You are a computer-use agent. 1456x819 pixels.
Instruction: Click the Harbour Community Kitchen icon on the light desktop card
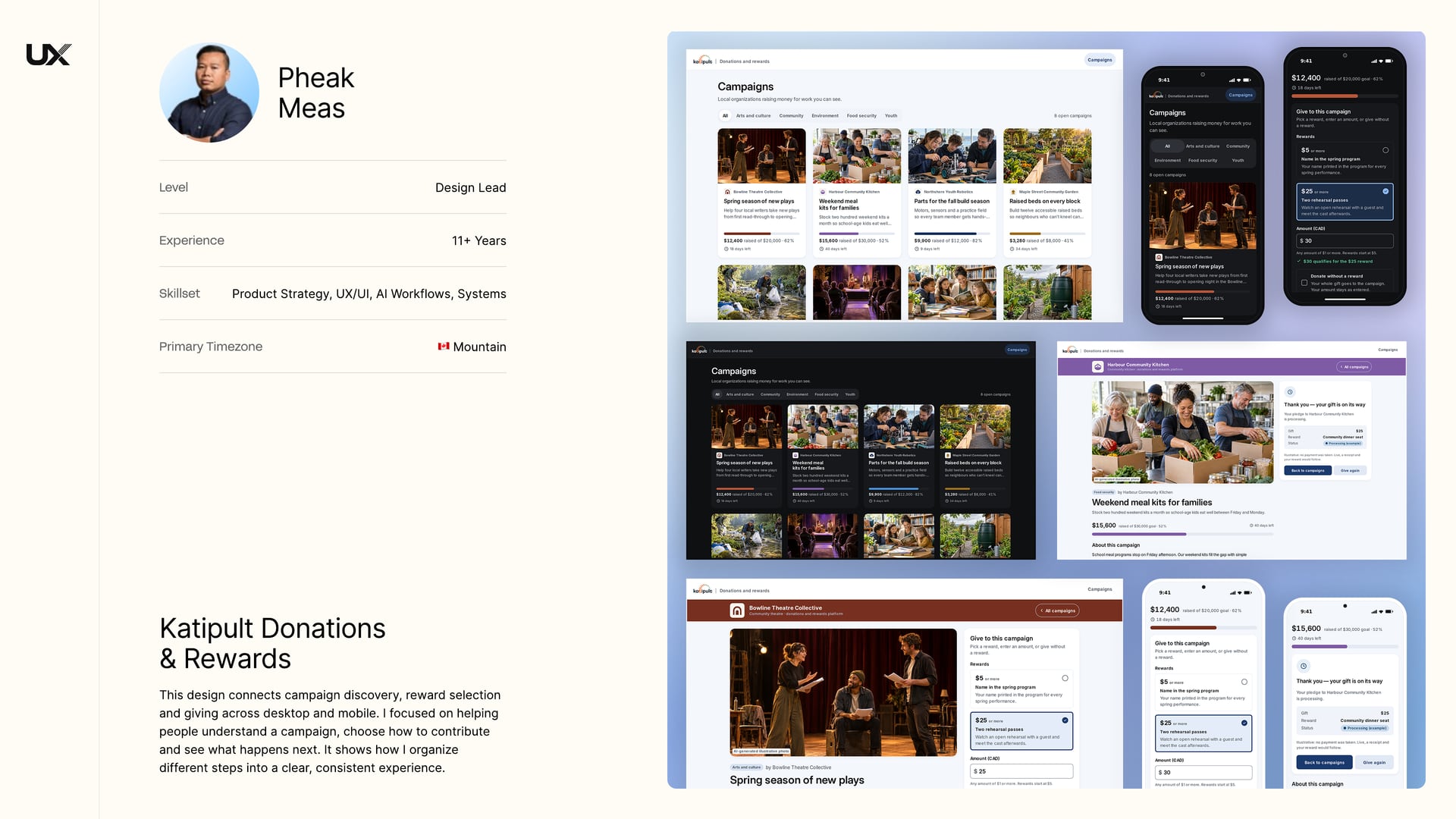coord(823,192)
